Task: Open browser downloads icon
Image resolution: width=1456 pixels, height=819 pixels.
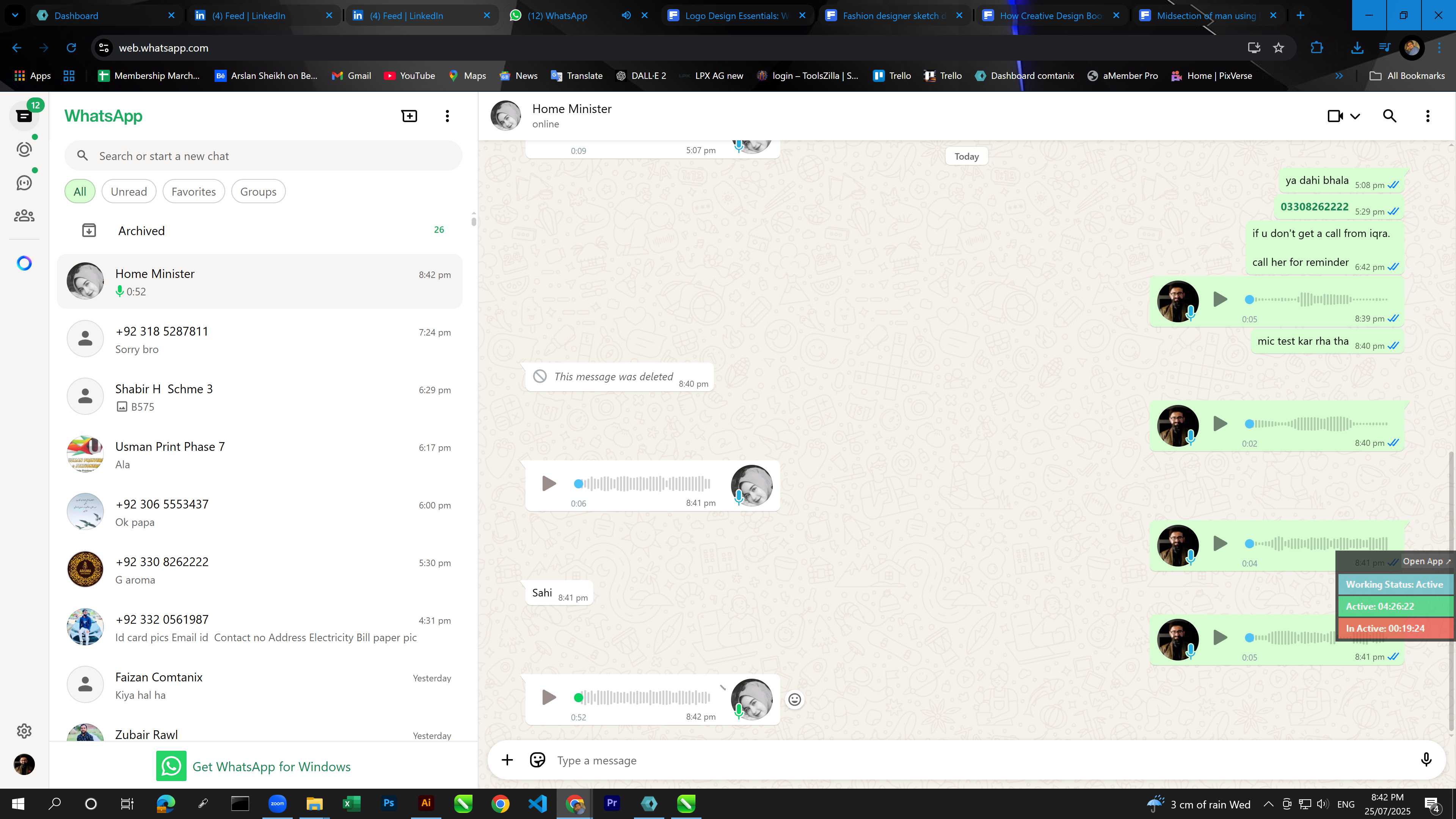Action: (x=1357, y=48)
